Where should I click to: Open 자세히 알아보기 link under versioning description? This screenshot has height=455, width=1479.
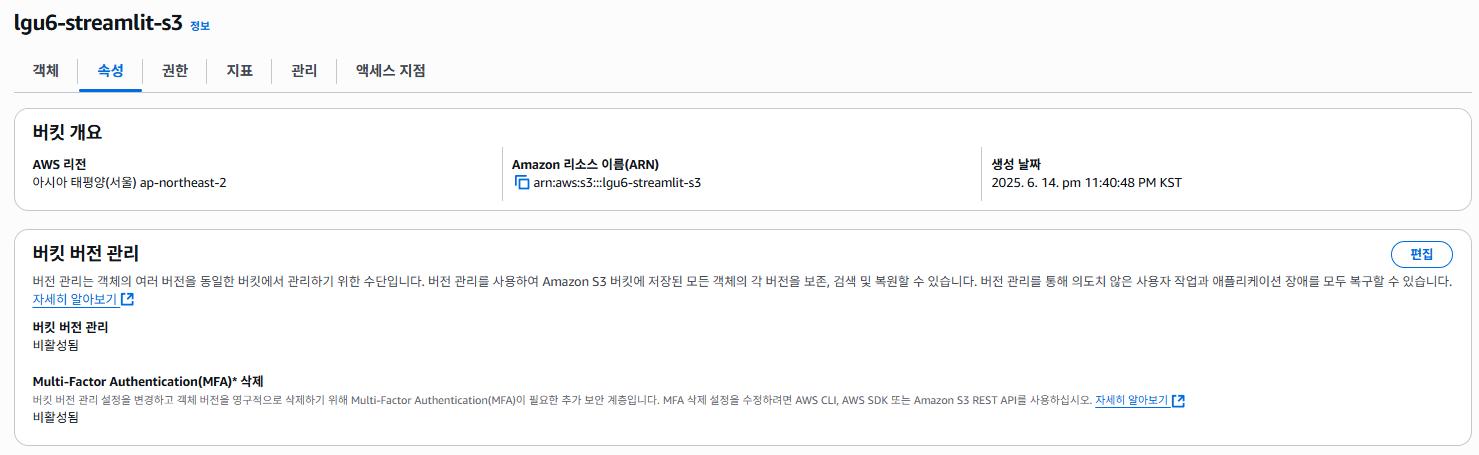(x=75, y=299)
